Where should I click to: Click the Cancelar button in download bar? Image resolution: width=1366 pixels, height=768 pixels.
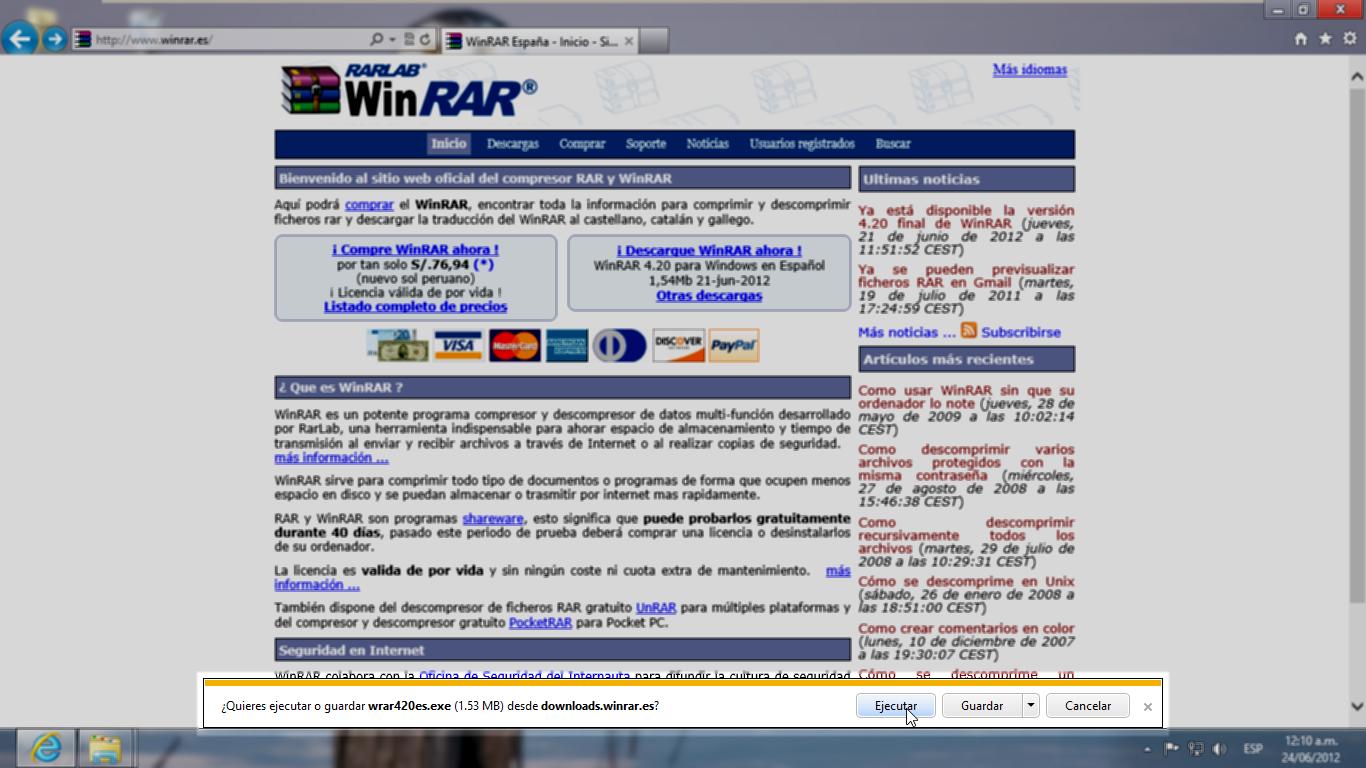pos(1087,705)
